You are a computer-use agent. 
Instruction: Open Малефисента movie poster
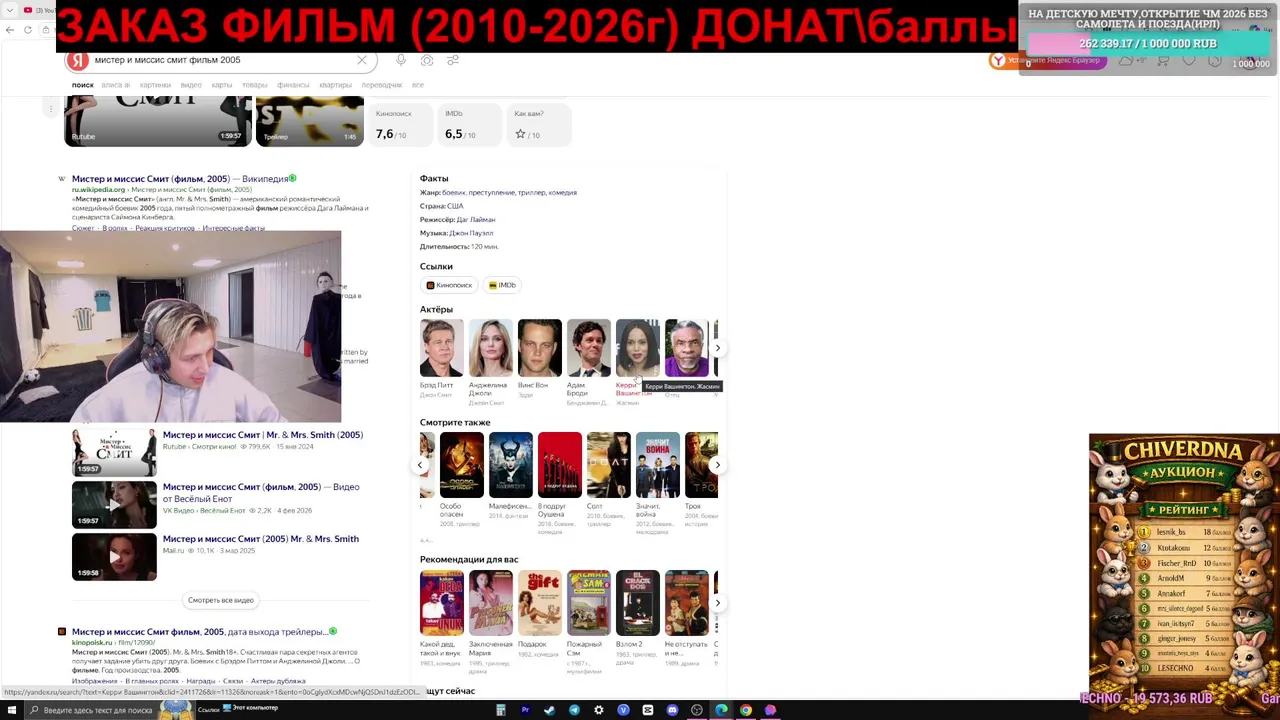pos(510,465)
